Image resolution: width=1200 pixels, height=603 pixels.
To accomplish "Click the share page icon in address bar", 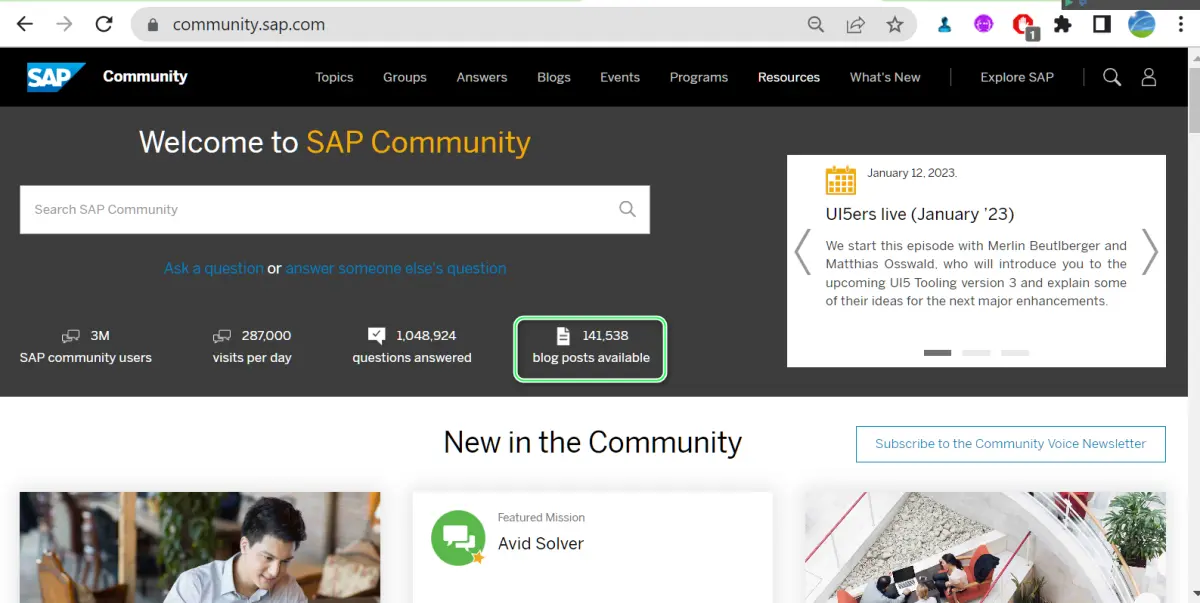I will 855,25.
